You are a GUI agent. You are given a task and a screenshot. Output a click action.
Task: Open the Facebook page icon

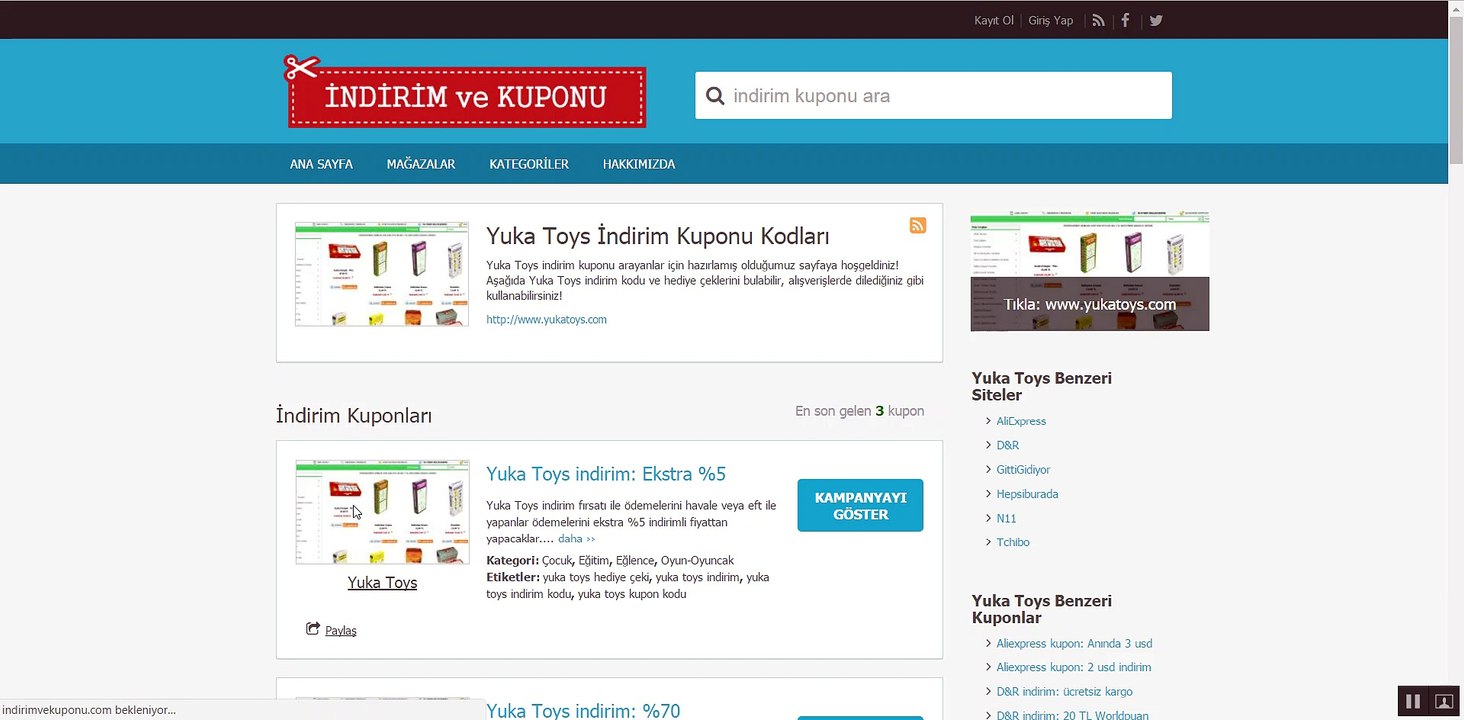(1125, 20)
